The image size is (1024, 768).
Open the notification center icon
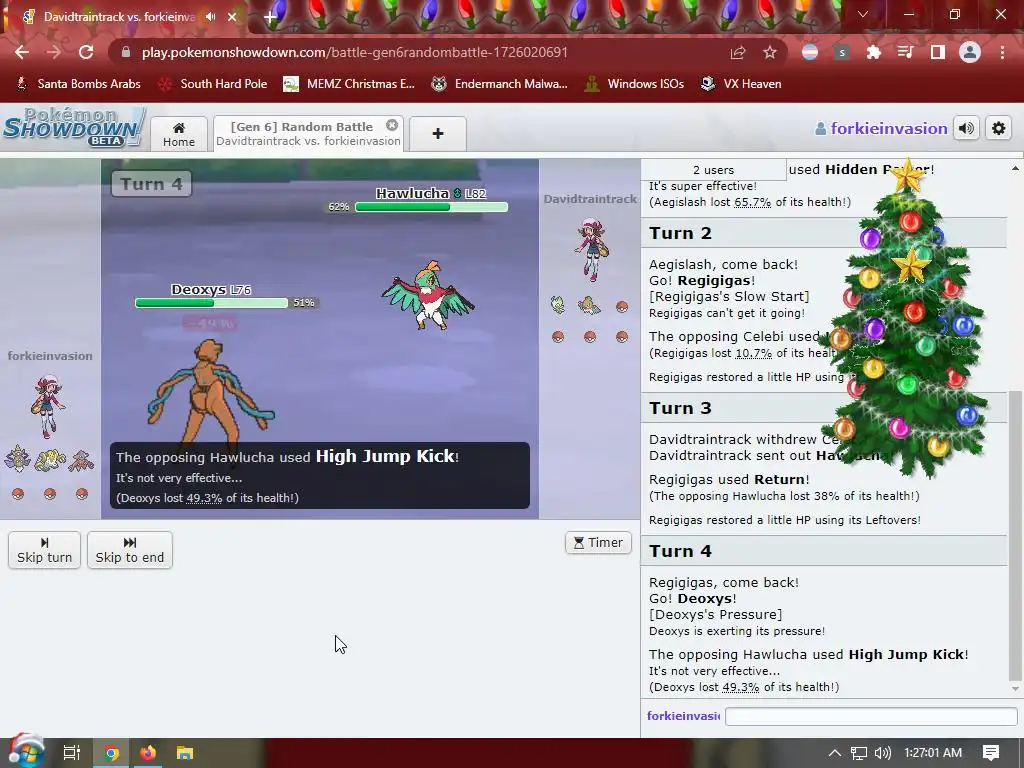coord(991,753)
